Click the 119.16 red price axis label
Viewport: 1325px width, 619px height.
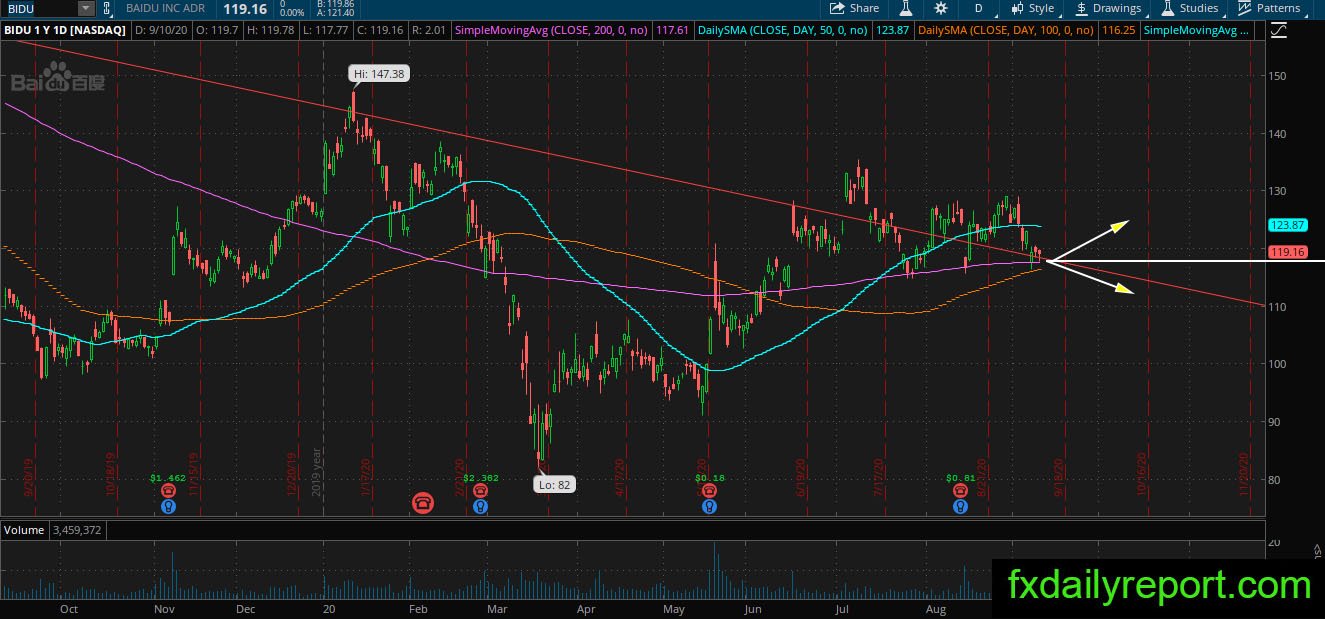pos(1287,252)
